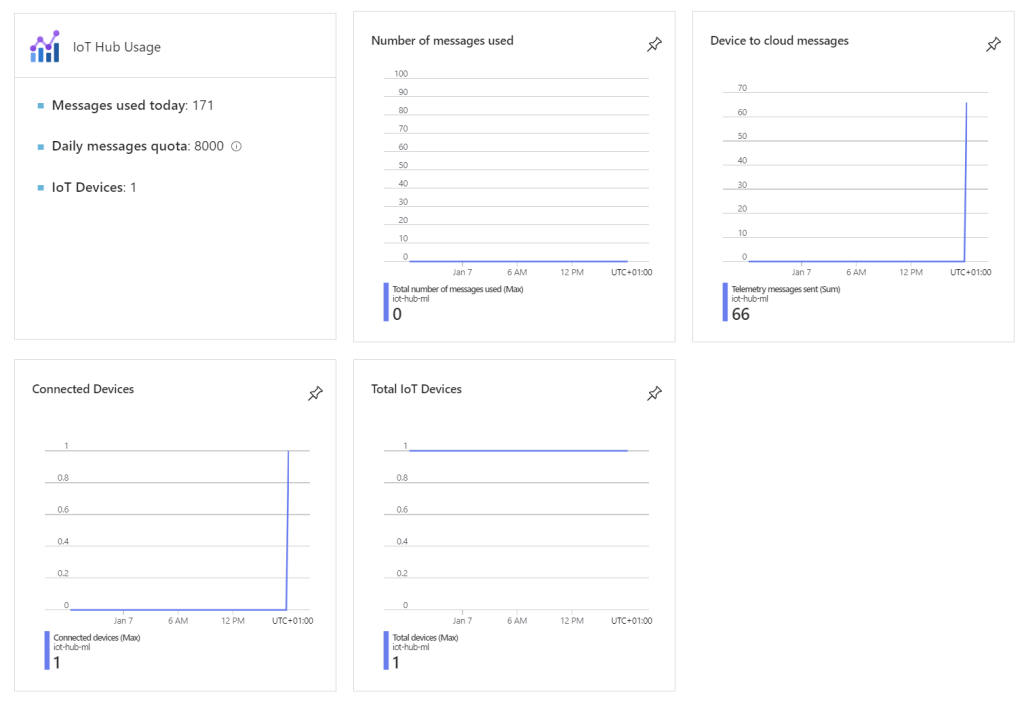Image resolution: width=1024 pixels, height=703 pixels.
Task: Click the Telemetry messages sent legend swatch
Action: pyautogui.click(x=725, y=302)
